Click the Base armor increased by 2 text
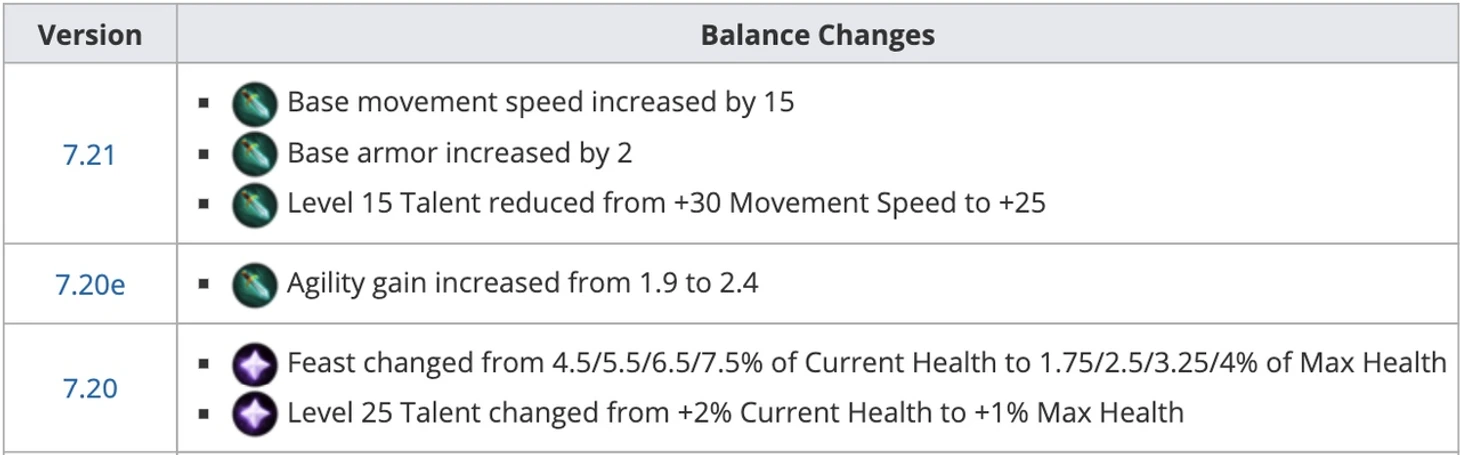This screenshot has height=455, width=1460. pyautogui.click(x=459, y=153)
